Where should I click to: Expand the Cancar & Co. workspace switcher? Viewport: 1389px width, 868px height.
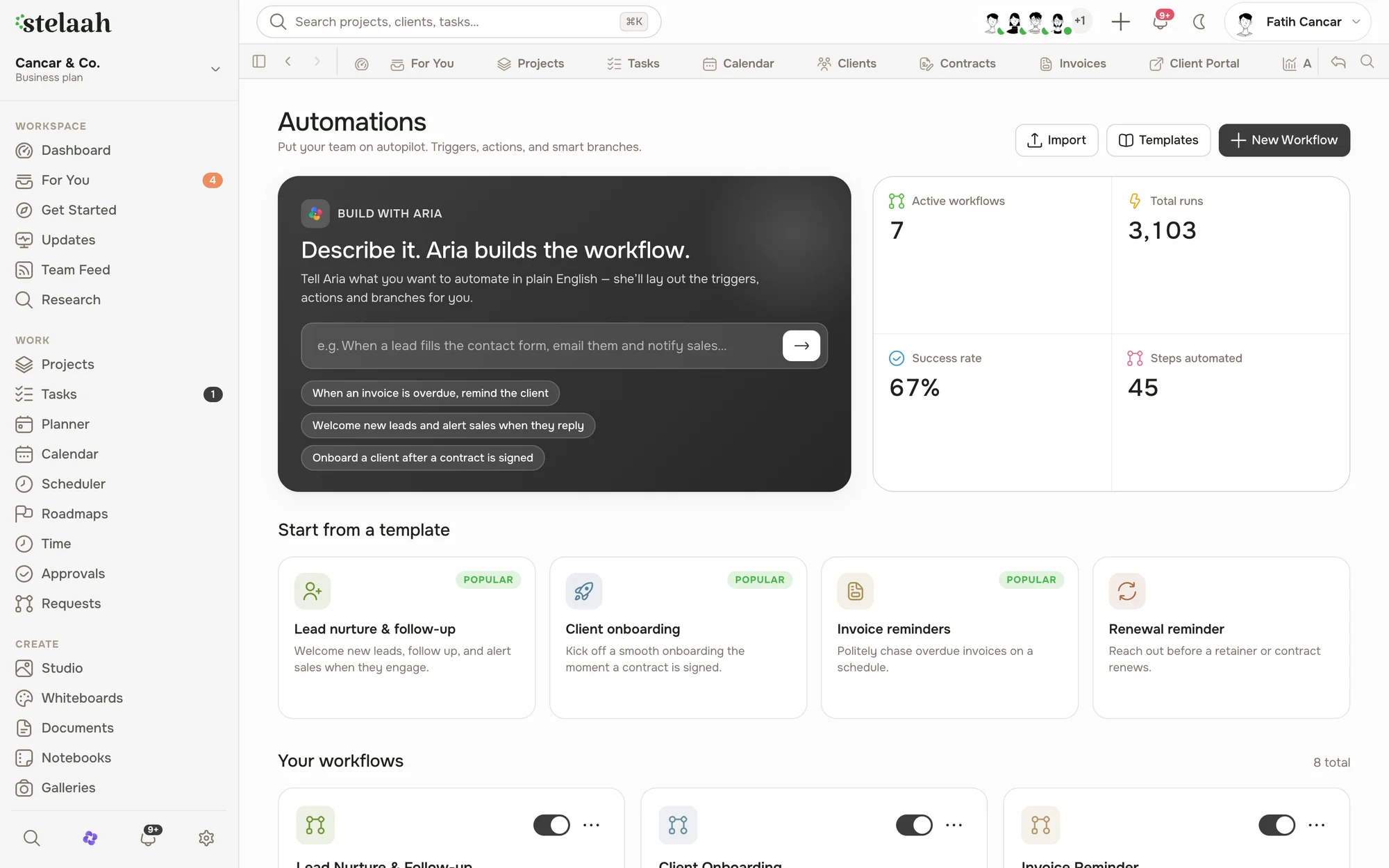(119, 69)
